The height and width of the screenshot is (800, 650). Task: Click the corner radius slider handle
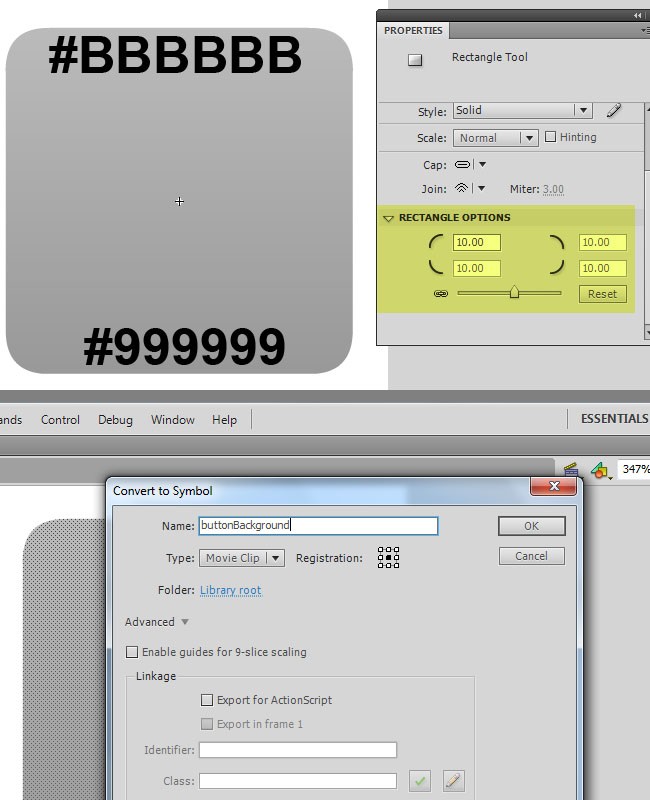click(514, 293)
